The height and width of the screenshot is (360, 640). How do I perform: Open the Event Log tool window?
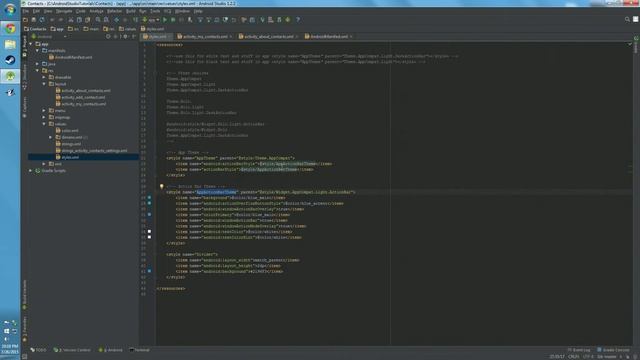(x=579, y=350)
